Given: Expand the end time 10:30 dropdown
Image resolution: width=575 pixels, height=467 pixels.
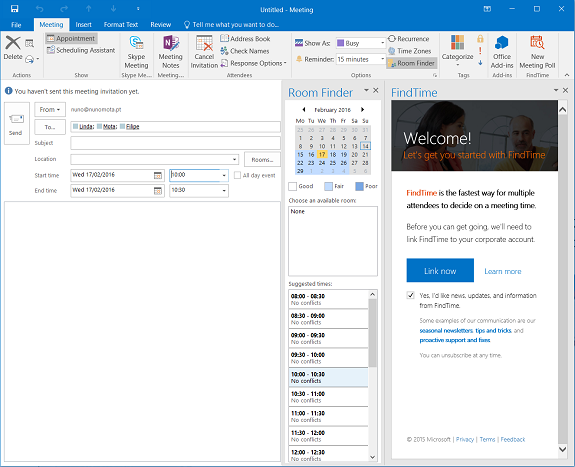Looking at the screenshot, I should click(224, 191).
